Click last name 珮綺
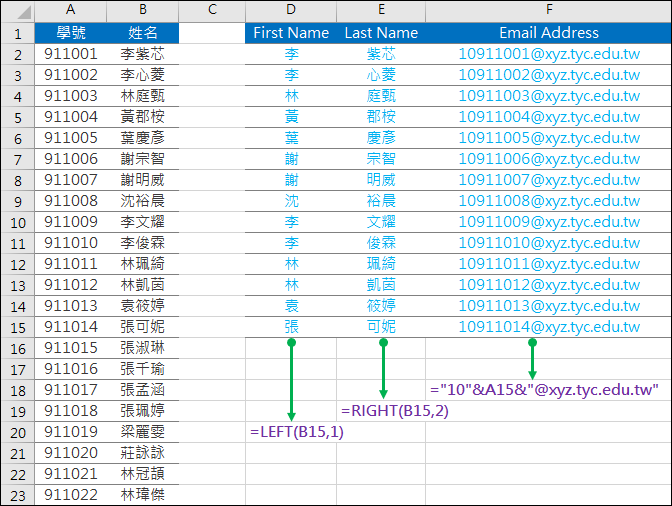672x506 pixels. 381,264
